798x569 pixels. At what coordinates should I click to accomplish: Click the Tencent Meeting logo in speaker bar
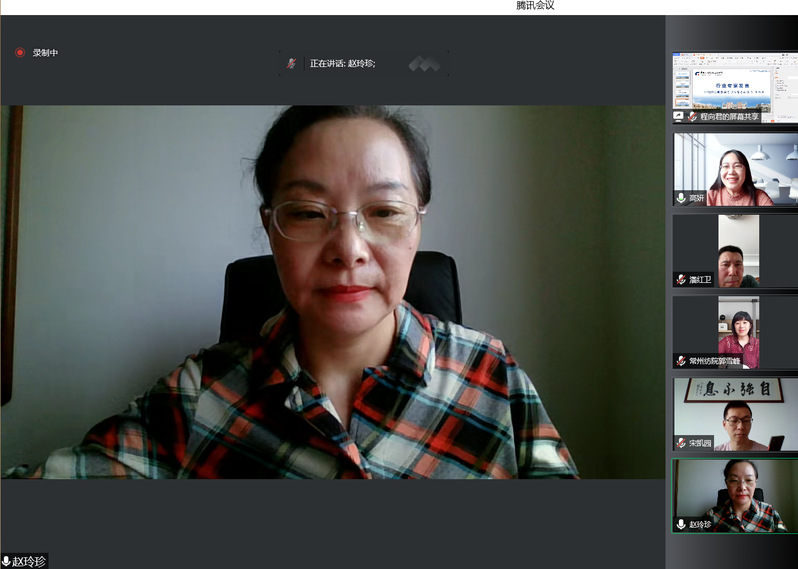[424, 64]
